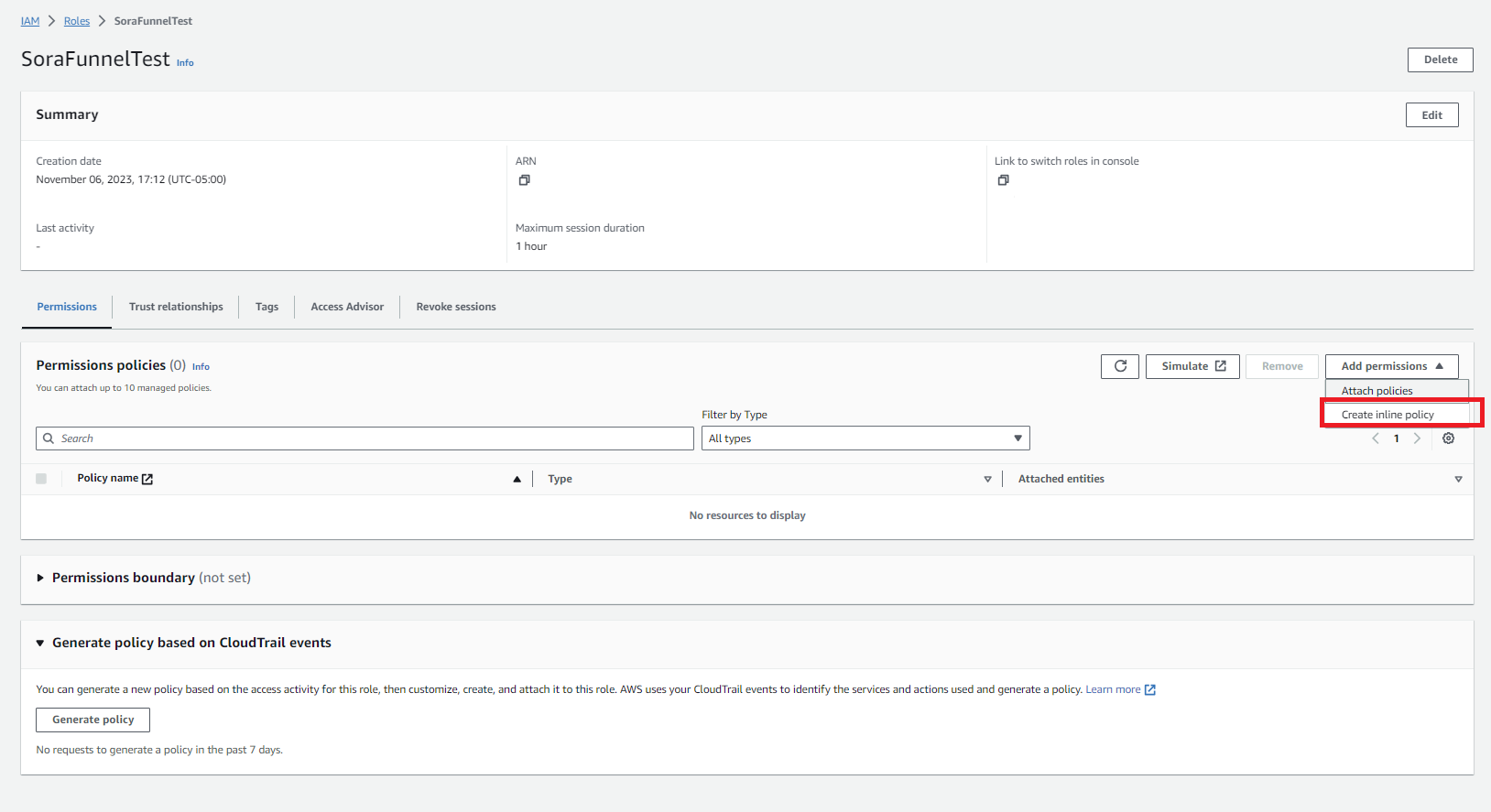Sort the Type column

click(987, 479)
